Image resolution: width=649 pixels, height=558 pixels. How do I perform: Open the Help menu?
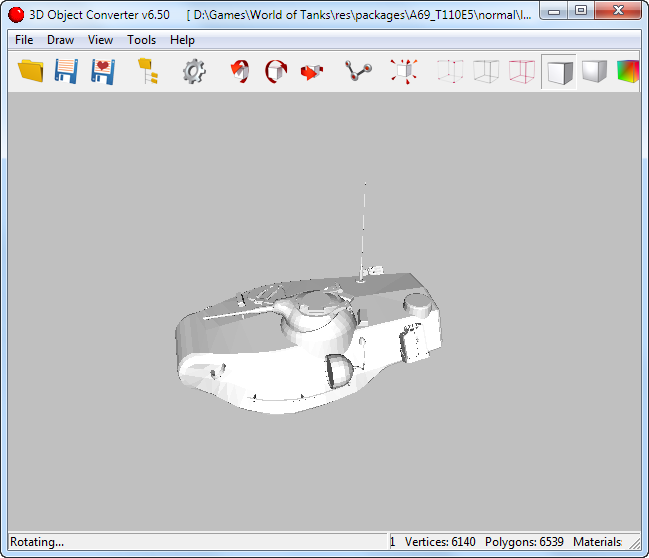pyautogui.click(x=182, y=40)
